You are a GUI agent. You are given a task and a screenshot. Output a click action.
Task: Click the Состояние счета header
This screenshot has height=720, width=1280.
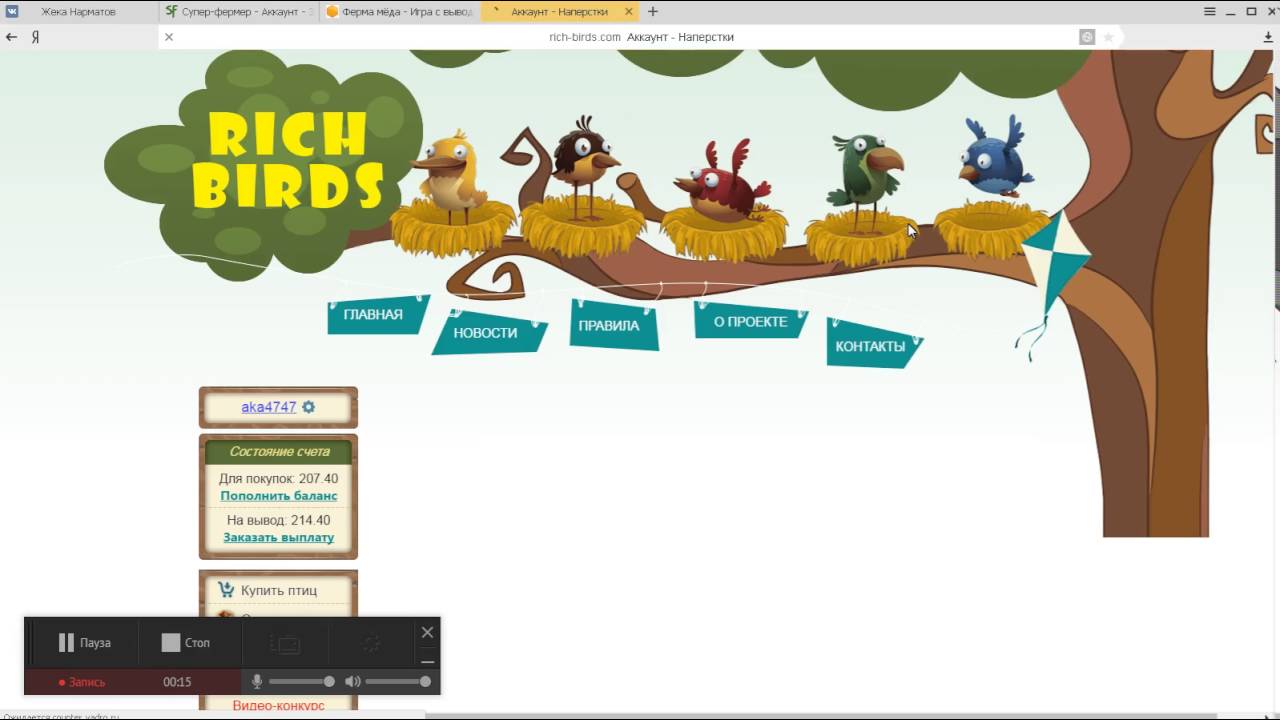tap(279, 451)
